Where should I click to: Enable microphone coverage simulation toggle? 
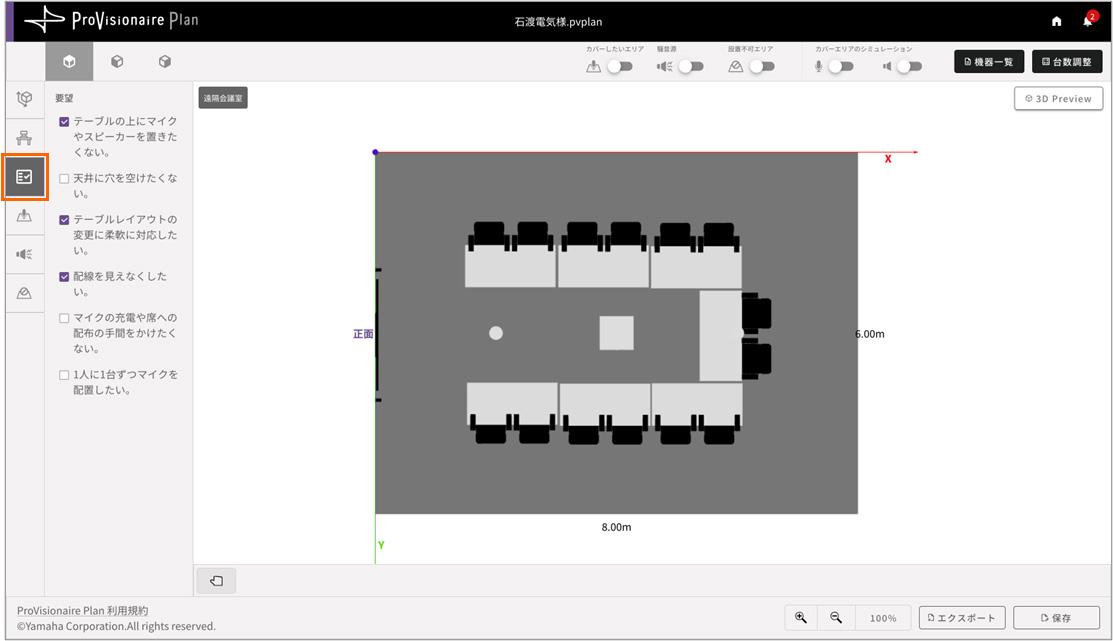click(x=840, y=67)
